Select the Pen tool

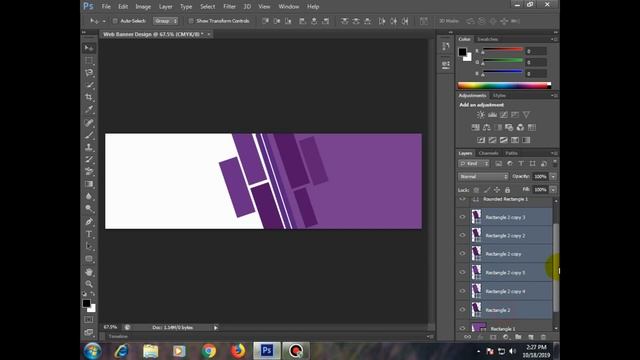pyautogui.click(x=89, y=222)
